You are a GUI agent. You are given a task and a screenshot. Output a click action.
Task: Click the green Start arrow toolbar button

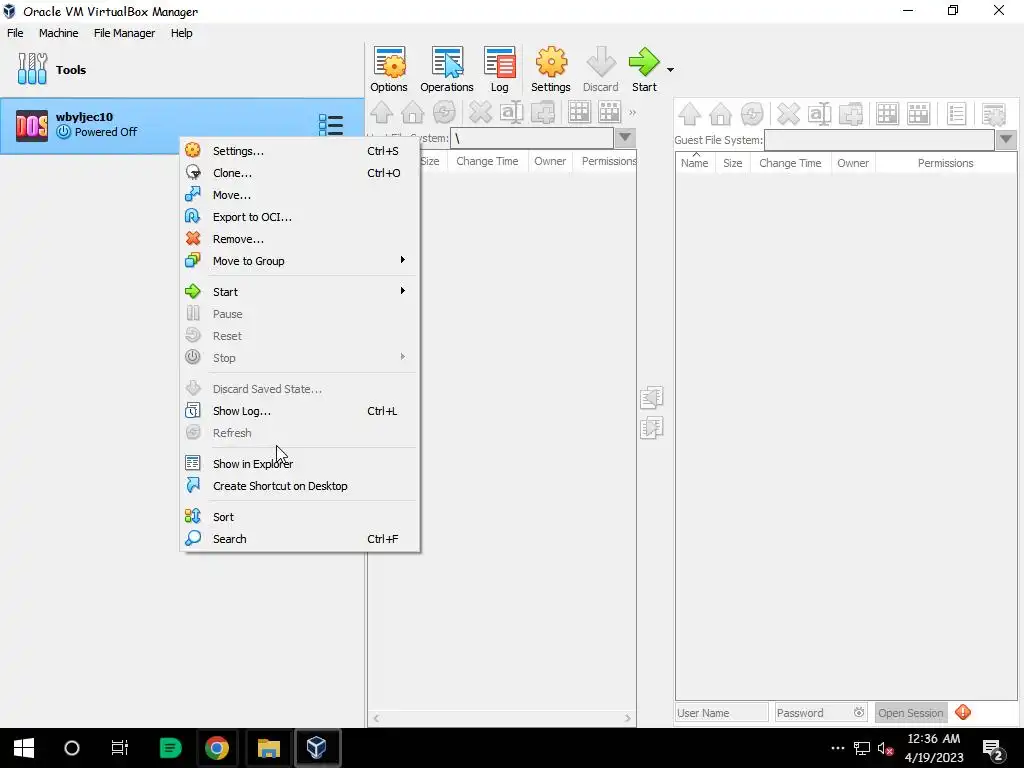[x=644, y=69]
